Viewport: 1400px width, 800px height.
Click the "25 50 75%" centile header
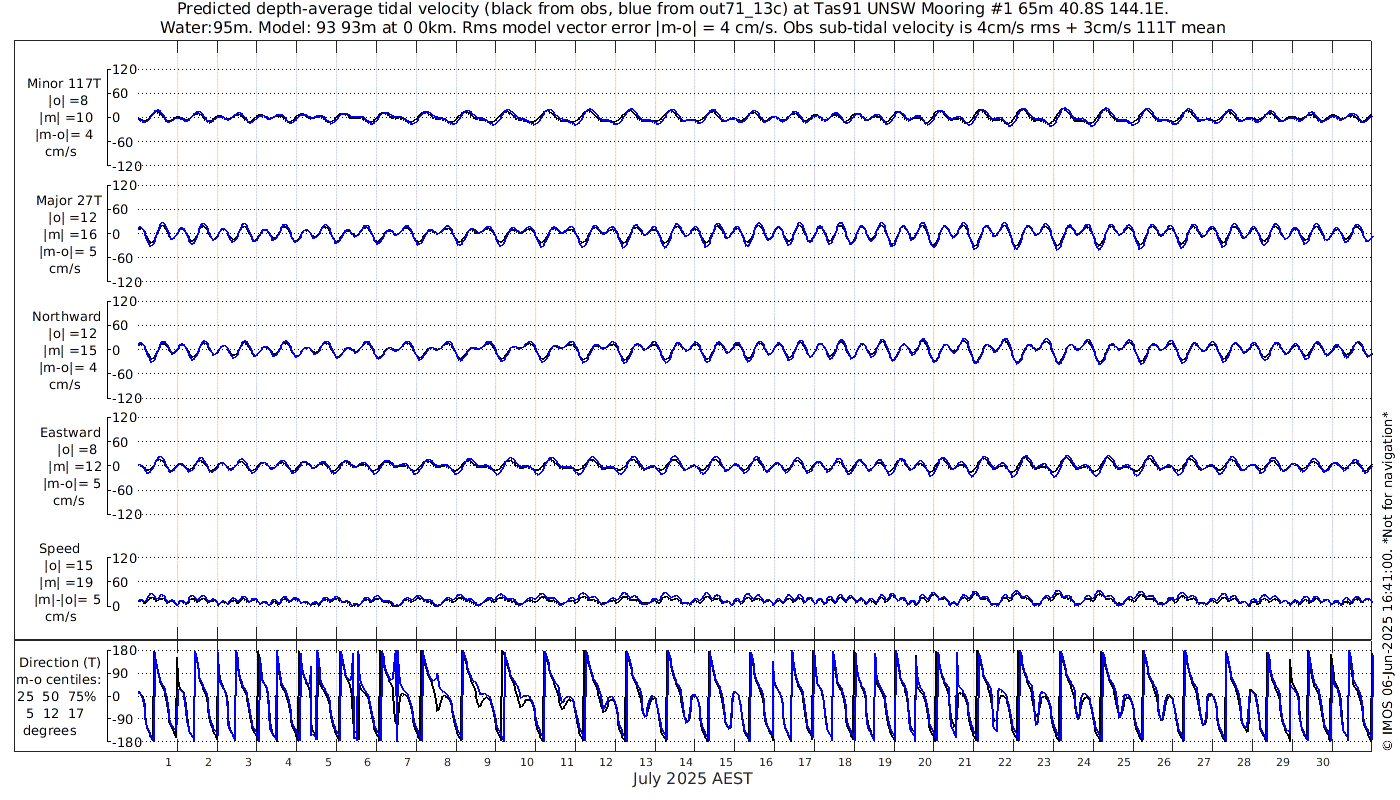(x=59, y=696)
